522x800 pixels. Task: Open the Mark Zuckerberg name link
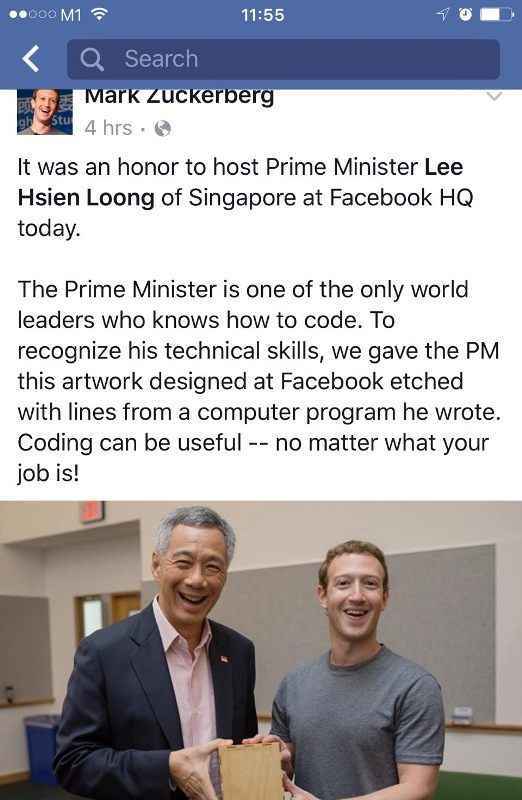pos(179,96)
